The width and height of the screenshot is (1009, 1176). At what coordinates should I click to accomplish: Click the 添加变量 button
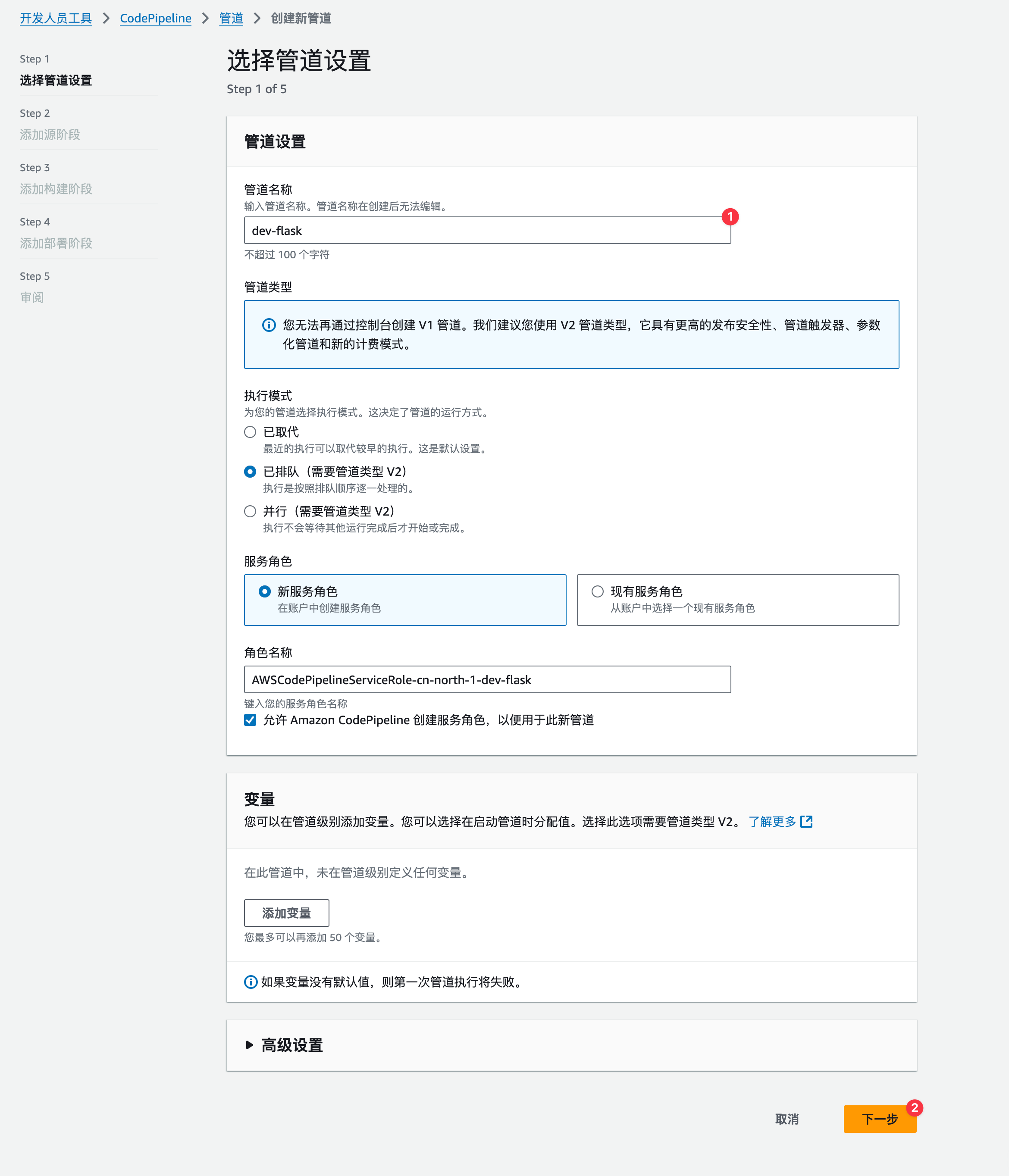(286, 913)
